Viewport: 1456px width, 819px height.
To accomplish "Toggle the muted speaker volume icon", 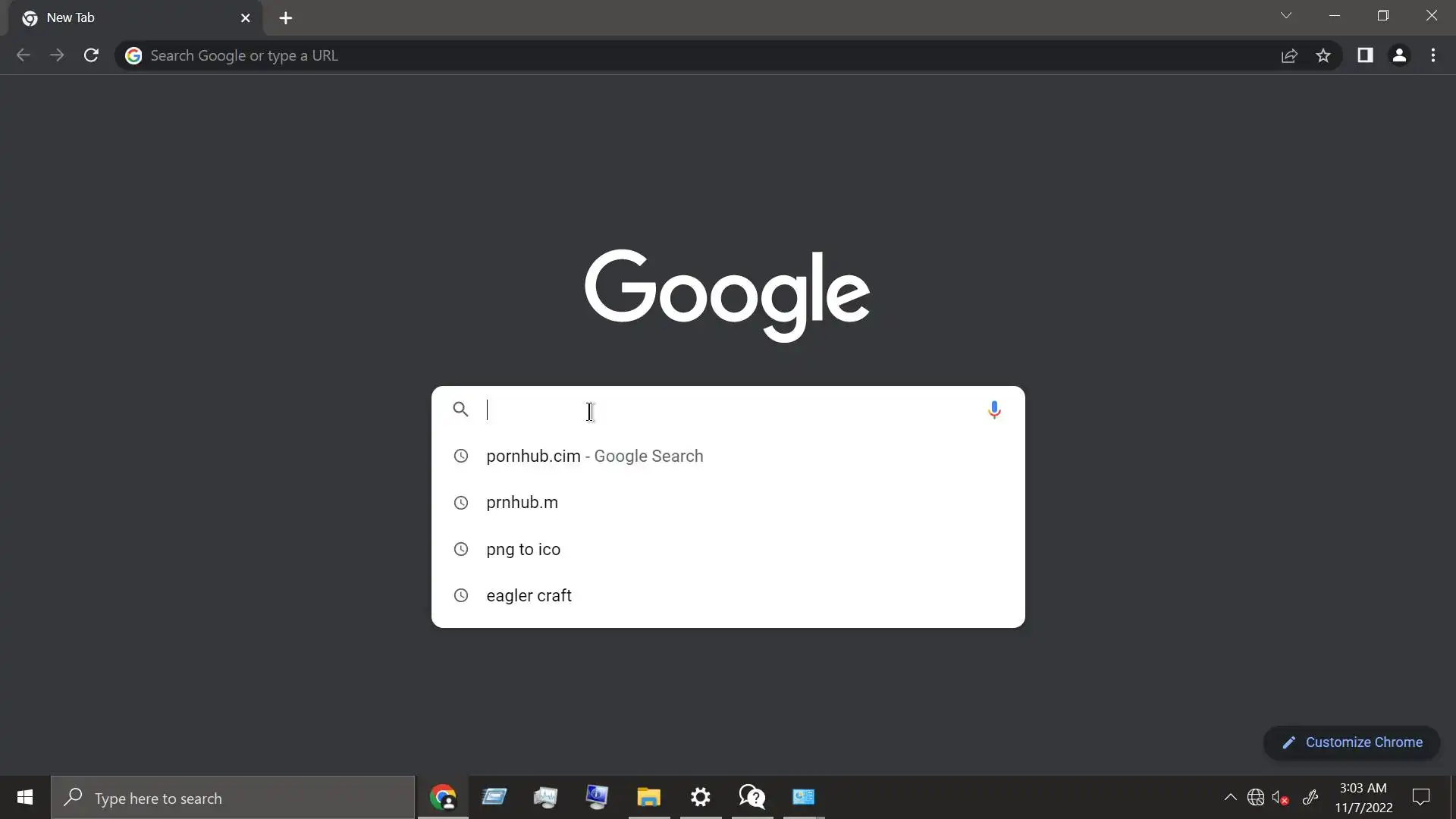I will [1281, 798].
